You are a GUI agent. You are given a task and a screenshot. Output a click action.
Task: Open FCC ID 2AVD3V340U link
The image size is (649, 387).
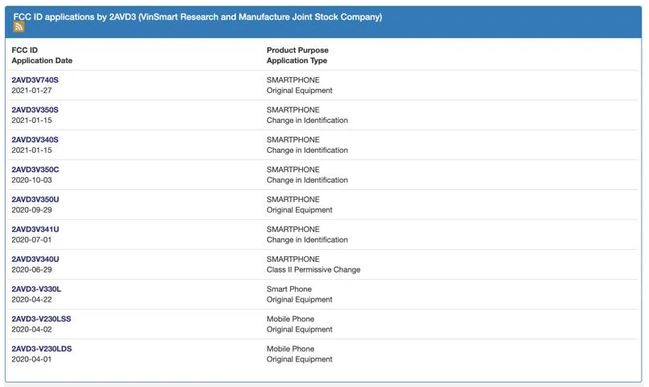[36, 259]
